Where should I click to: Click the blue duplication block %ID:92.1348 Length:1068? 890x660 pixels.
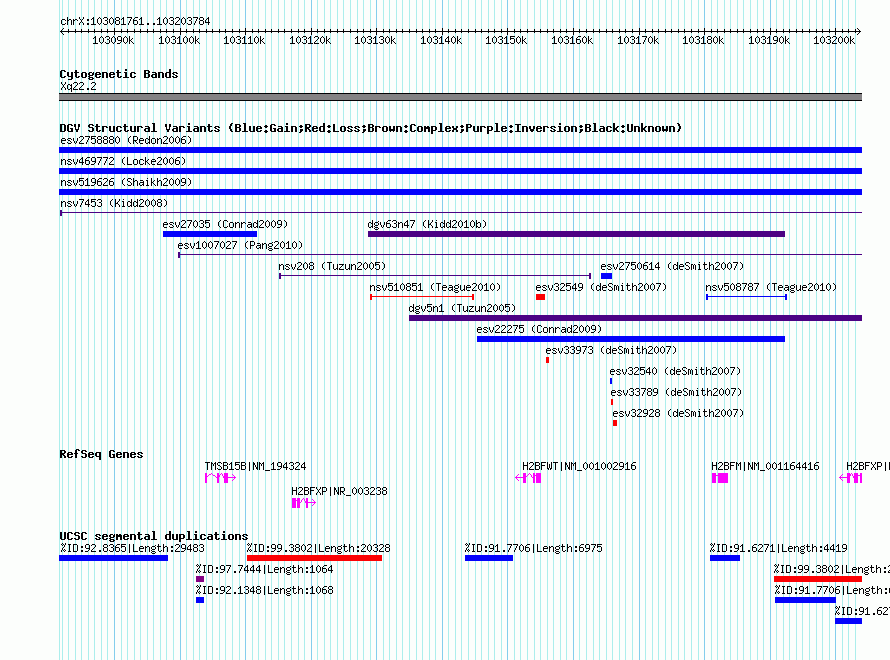point(200,600)
